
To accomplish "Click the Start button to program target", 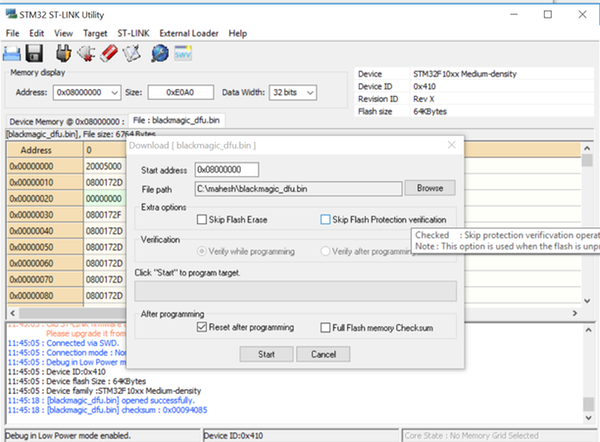I will 266,354.
